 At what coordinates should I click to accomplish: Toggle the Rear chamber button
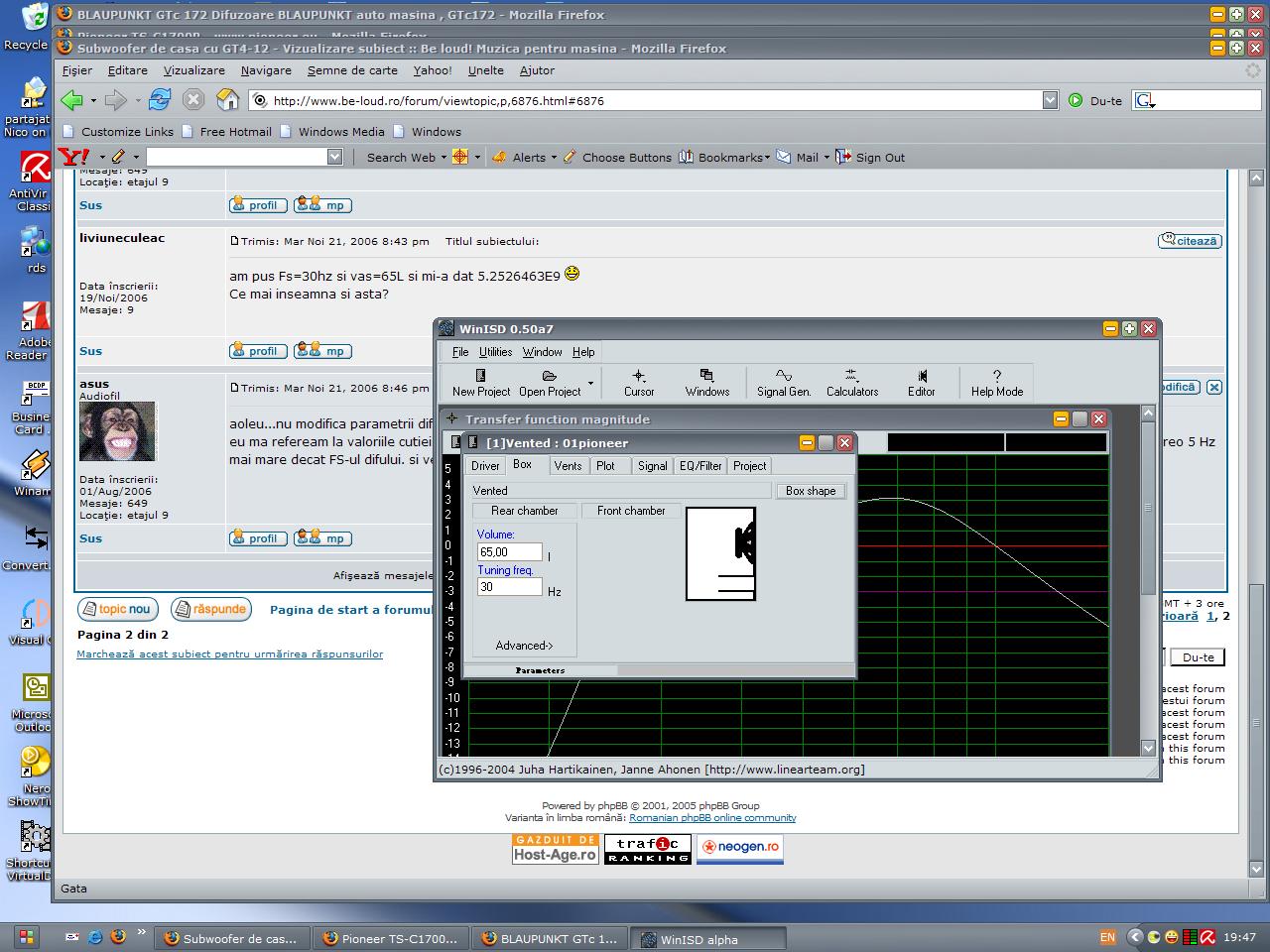[x=524, y=511]
